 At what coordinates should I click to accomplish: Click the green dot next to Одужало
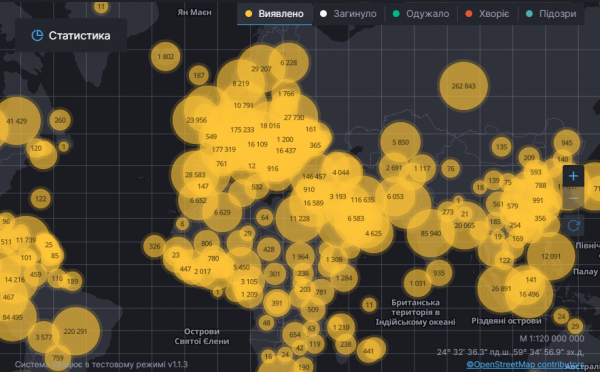click(x=396, y=14)
